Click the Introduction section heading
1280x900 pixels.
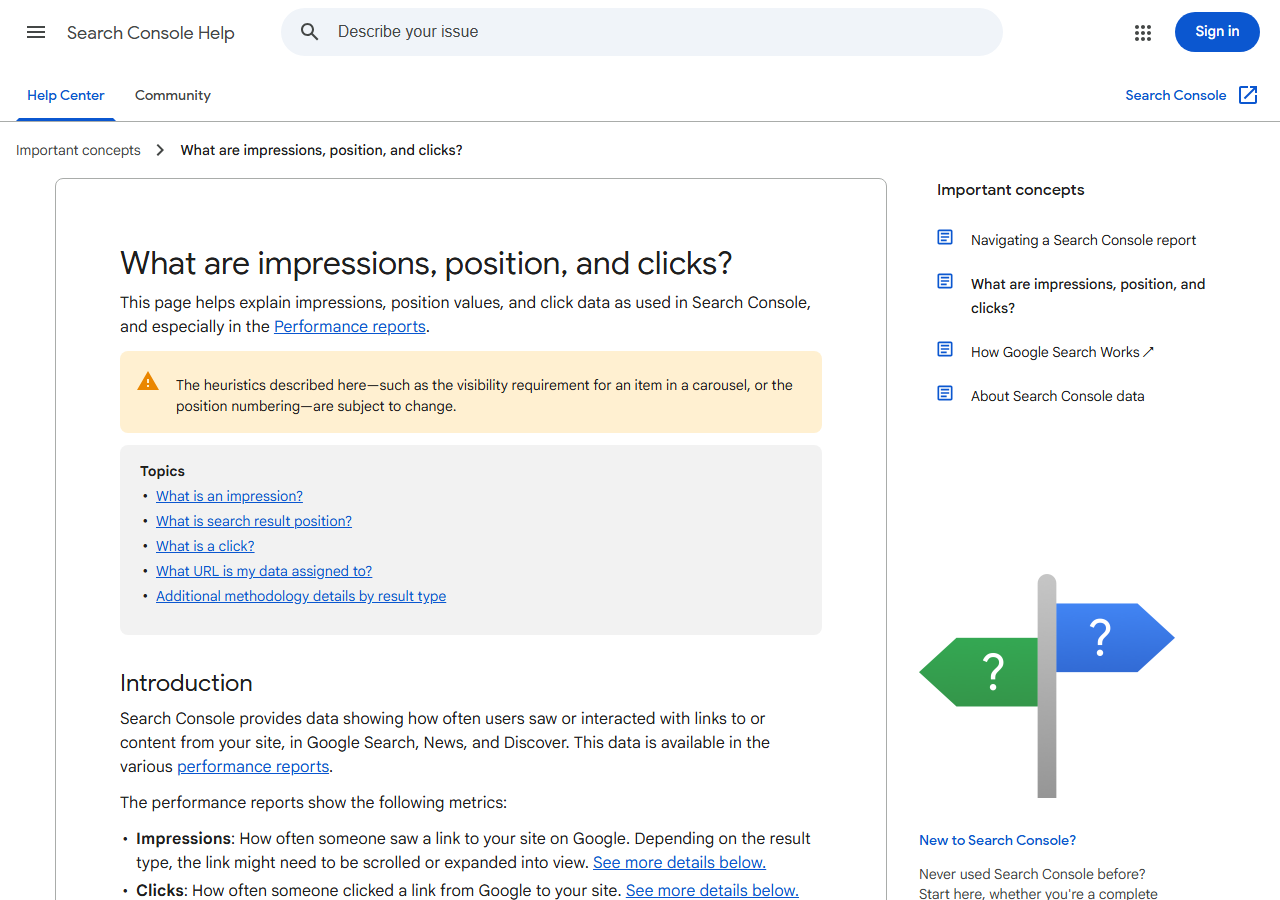186,683
